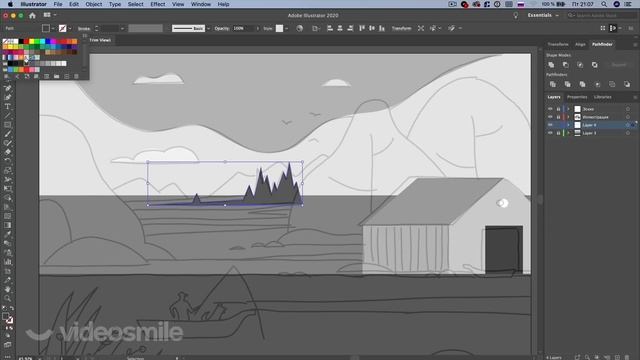Expand Layer 3 contents
This screenshot has height=360, width=640.
[569, 133]
